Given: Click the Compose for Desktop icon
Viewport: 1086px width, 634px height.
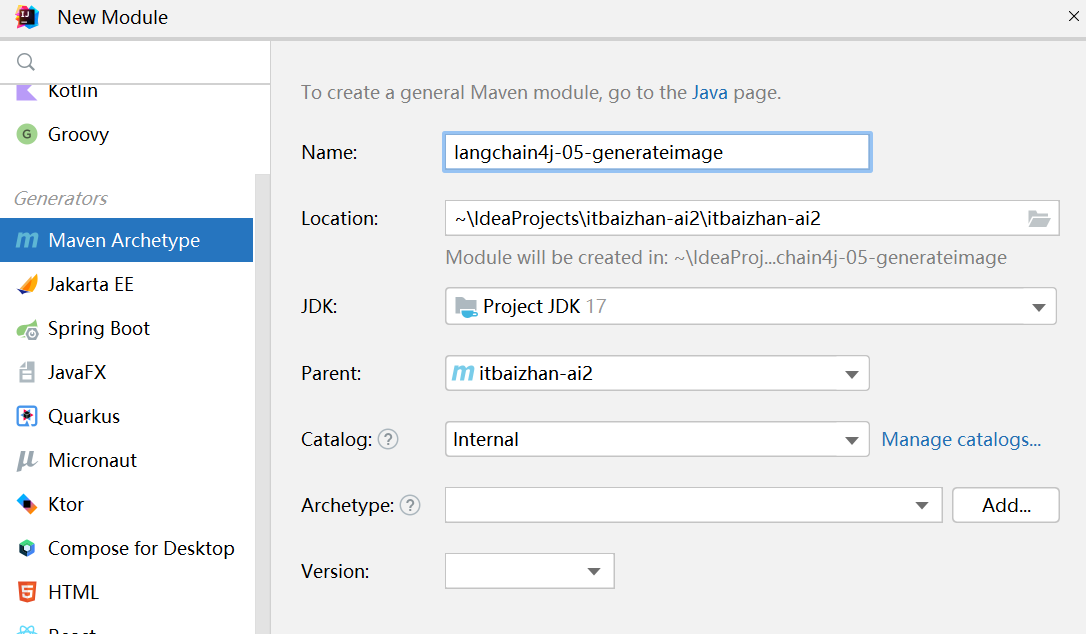Looking at the screenshot, I should coord(26,548).
